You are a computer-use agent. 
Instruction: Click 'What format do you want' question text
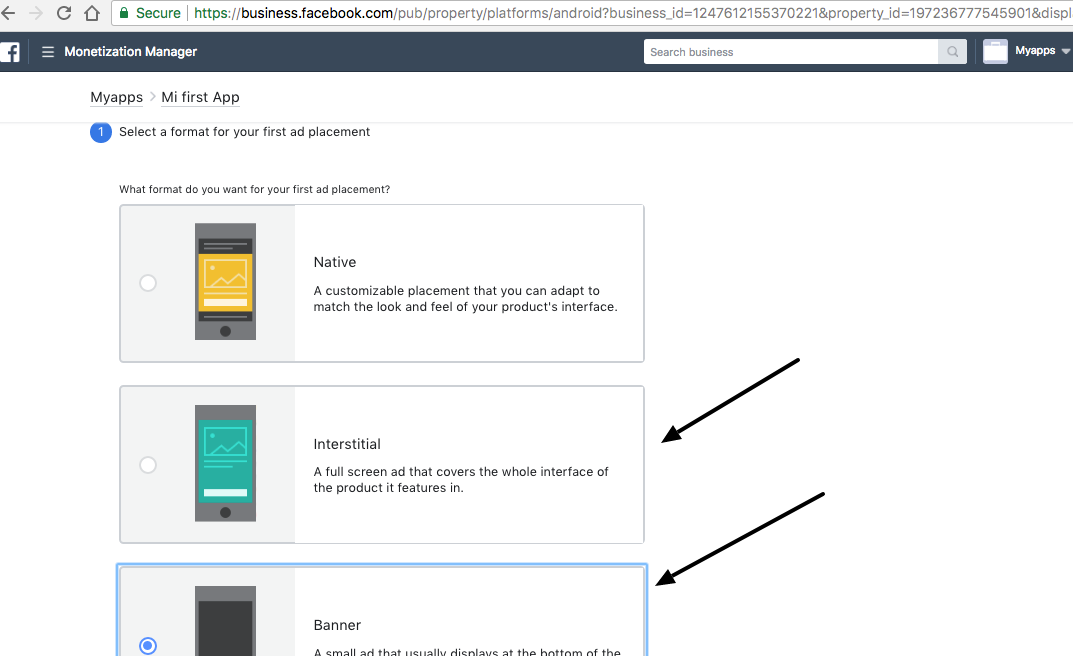pyautogui.click(x=255, y=189)
